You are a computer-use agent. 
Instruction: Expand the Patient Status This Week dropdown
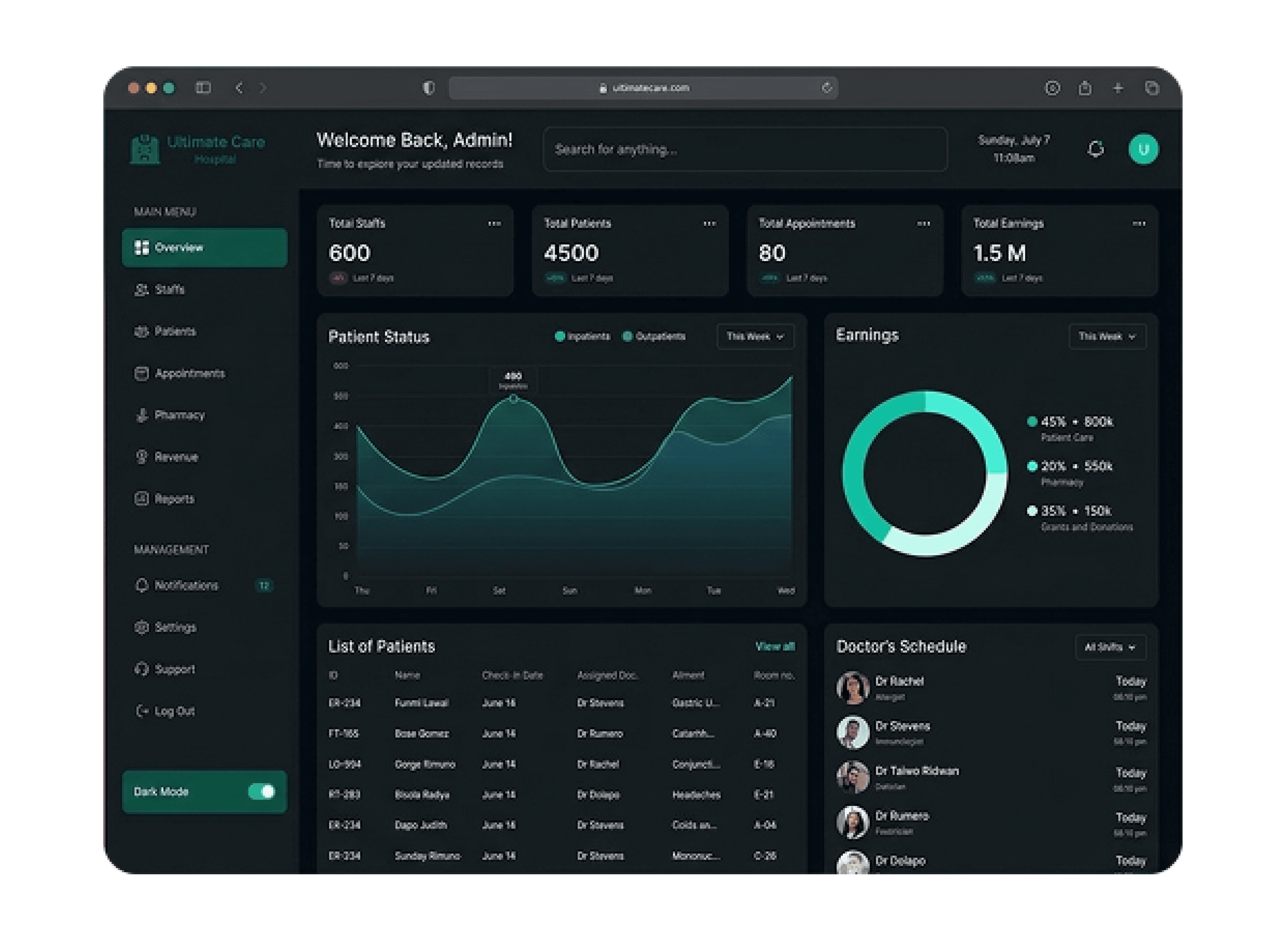point(755,336)
